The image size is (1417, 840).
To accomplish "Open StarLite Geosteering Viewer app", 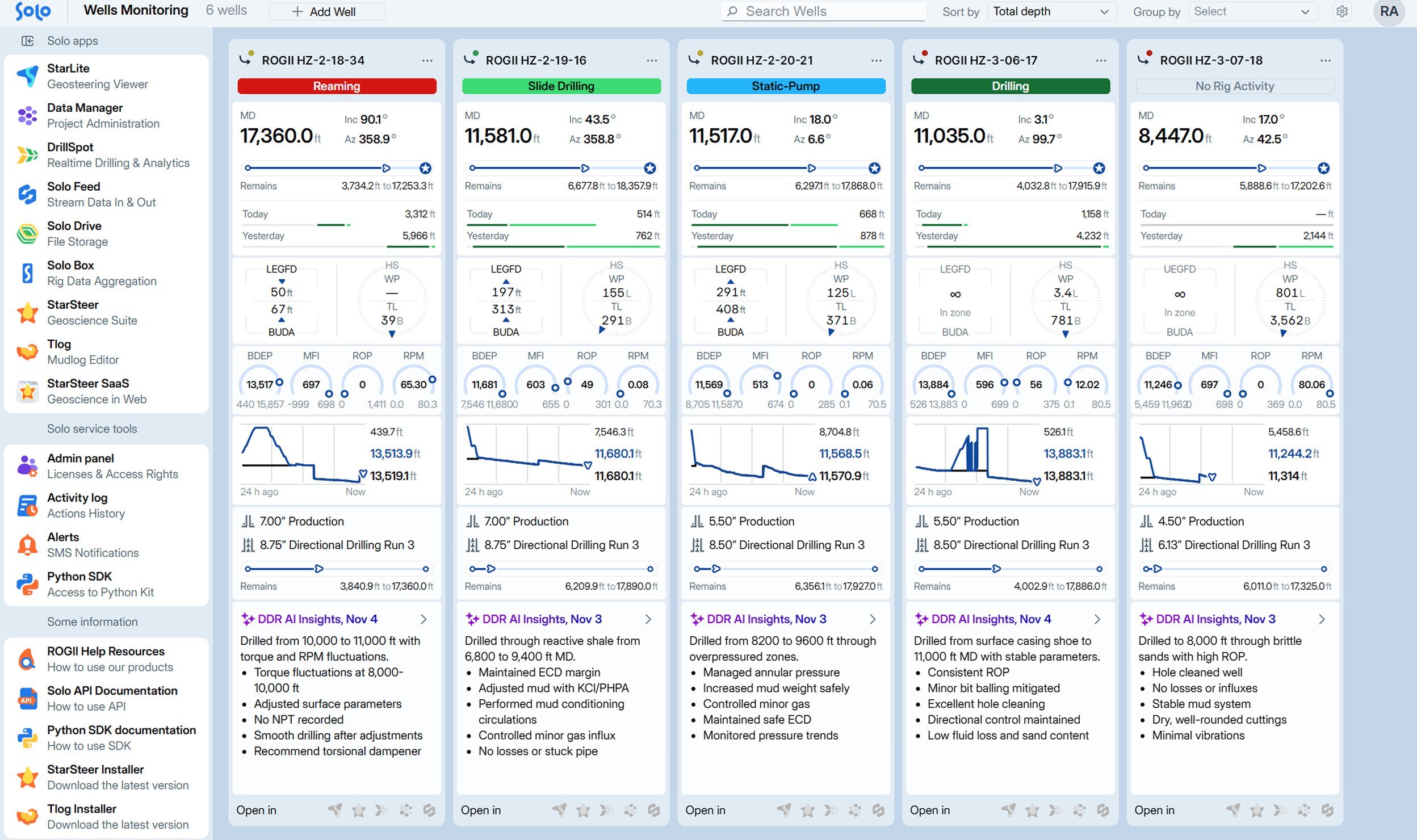I will tap(97, 76).
